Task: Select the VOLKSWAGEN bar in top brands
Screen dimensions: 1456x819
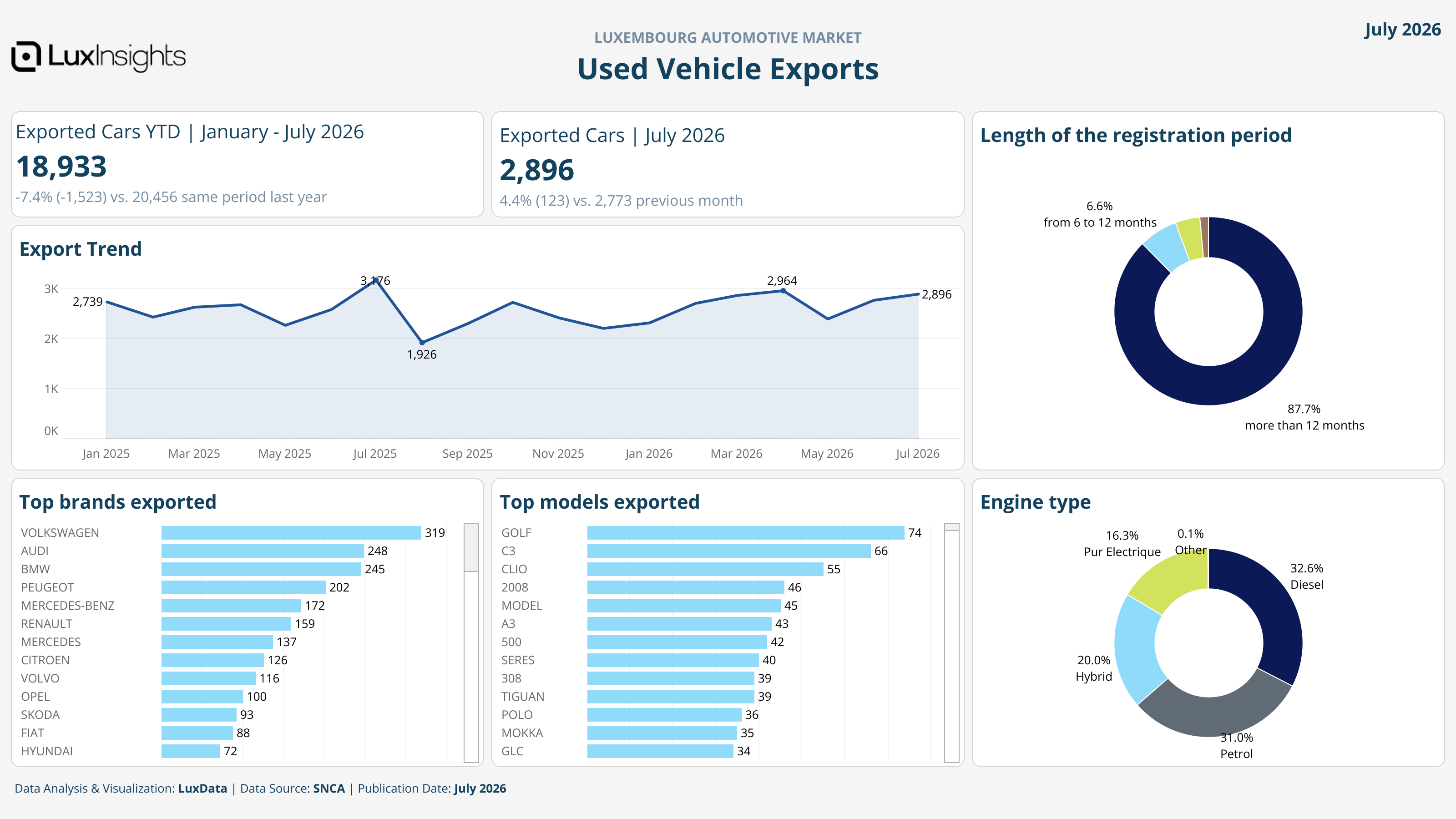Action: 291,532
